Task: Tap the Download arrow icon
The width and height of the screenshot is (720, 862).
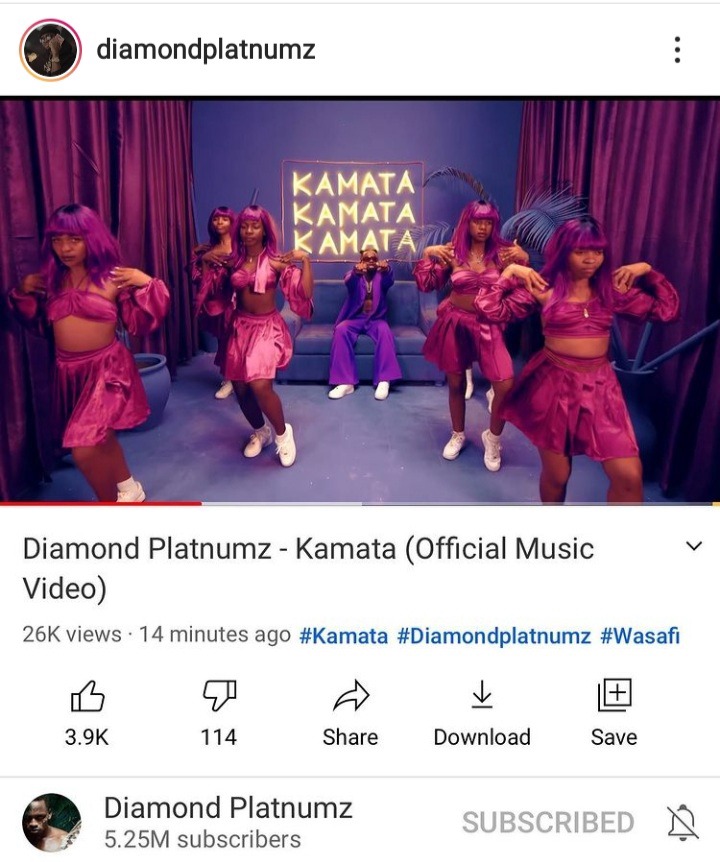Action: pos(482,694)
